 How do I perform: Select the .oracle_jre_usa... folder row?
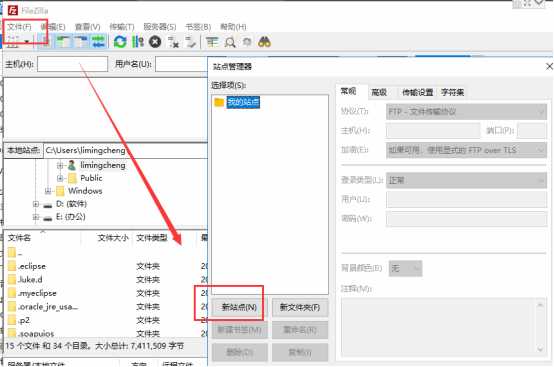click(x=106, y=307)
